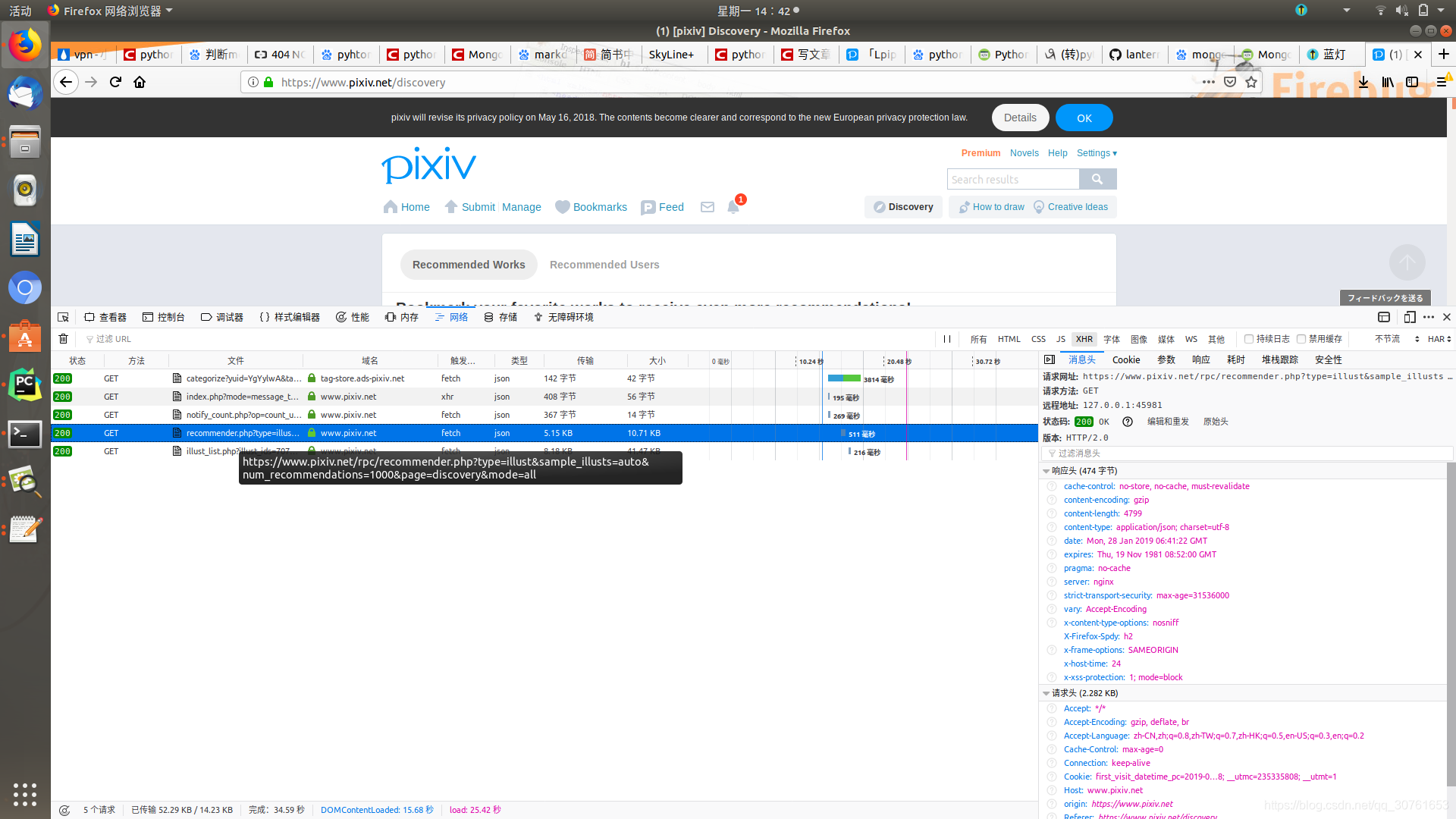Launch Thunderbird from the dock
1456x819 pixels.
(x=25, y=93)
